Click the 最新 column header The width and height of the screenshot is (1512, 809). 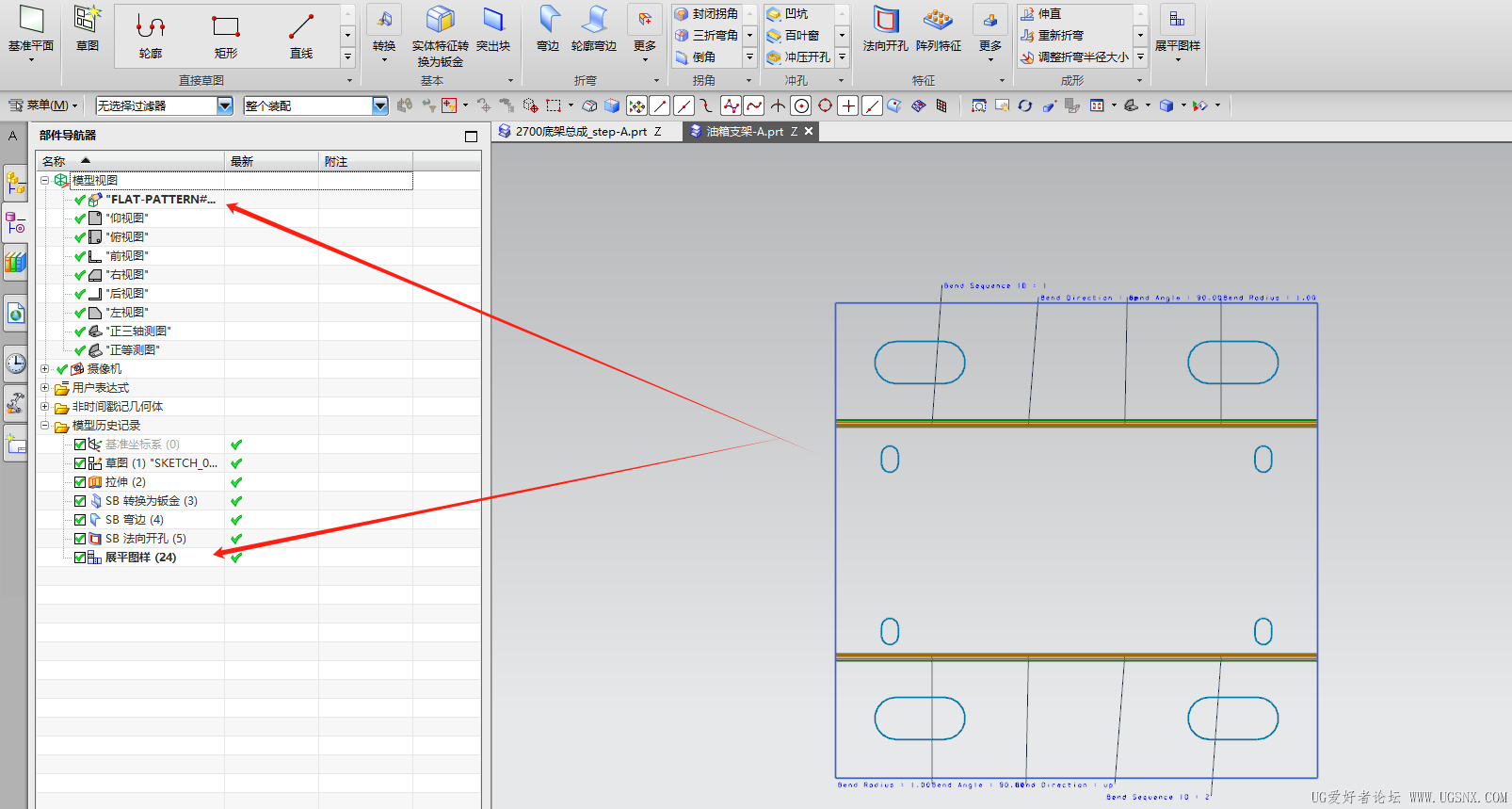[x=271, y=162]
